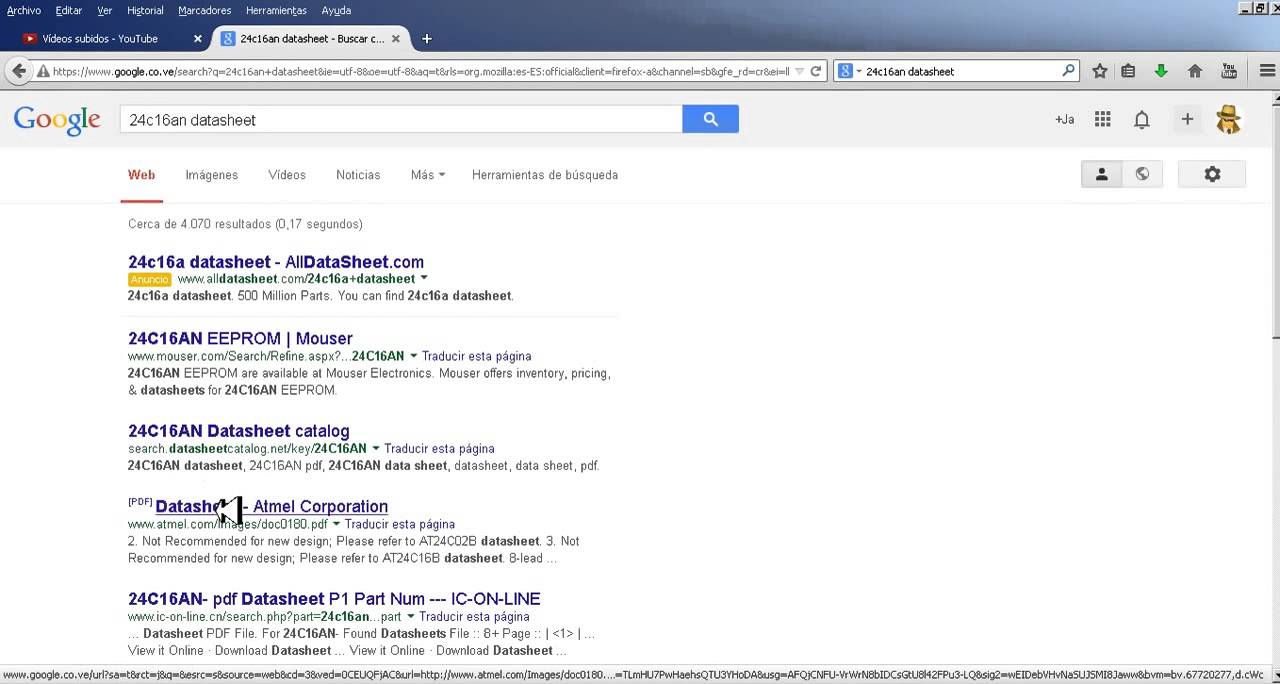Open the bookmarks list icon
The width and height of the screenshot is (1280, 684).
[x=1128, y=71]
